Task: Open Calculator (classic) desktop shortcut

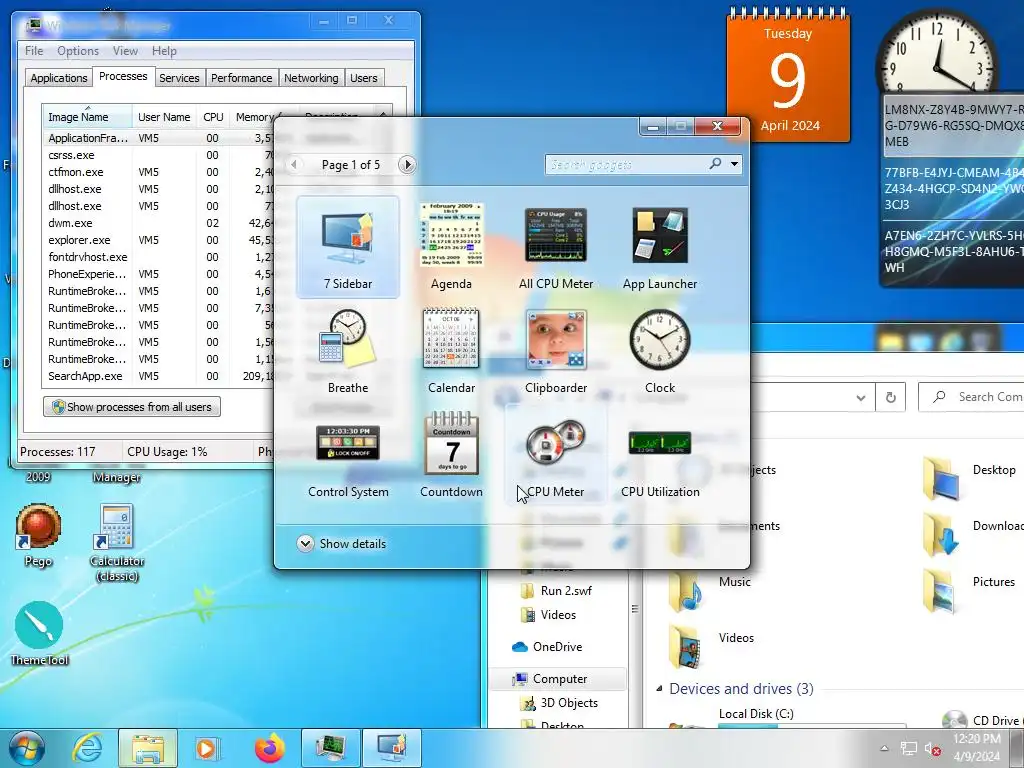Action: 117,542
